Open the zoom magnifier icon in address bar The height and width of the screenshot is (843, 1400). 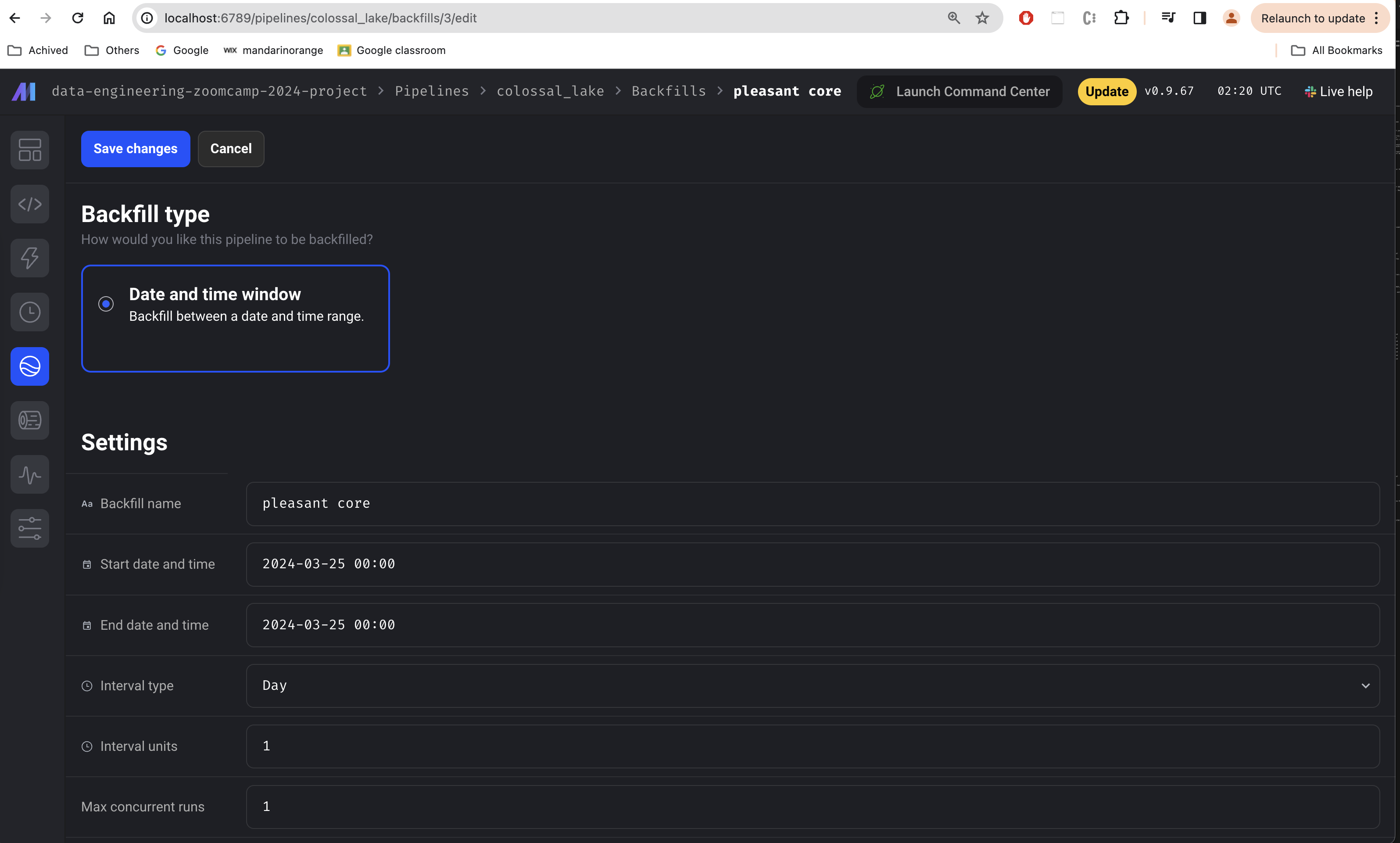coord(954,18)
